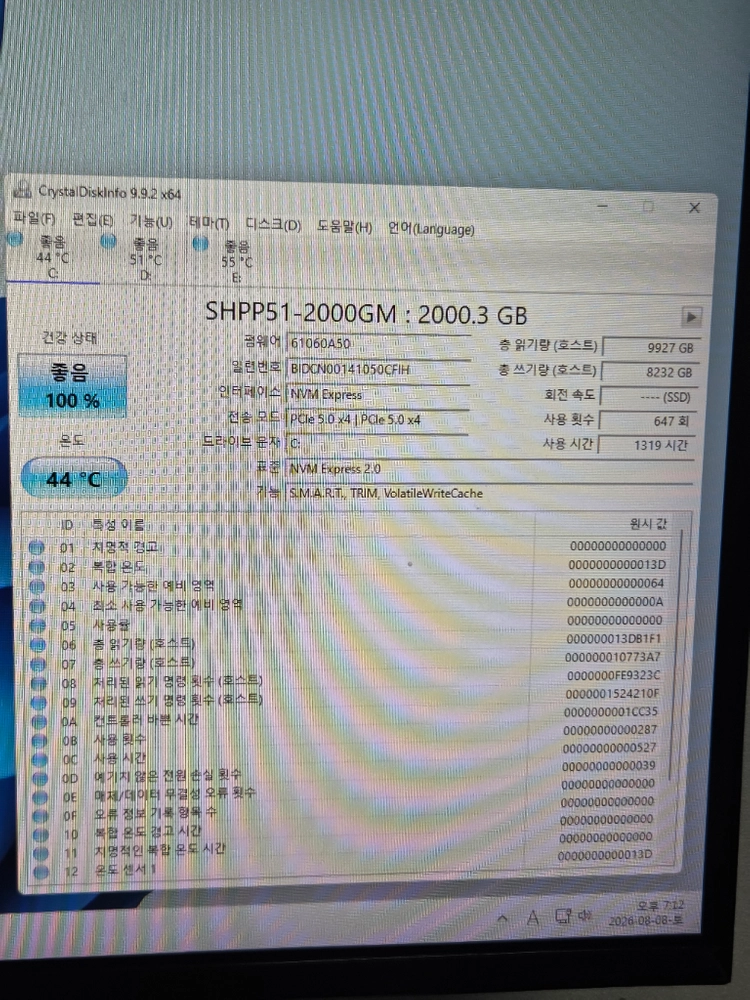The width and height of the screenshot is (750, 1000).
Task: Click the transfer mode field PCIe 5.0 x4
Action: [x=377, y=419]
